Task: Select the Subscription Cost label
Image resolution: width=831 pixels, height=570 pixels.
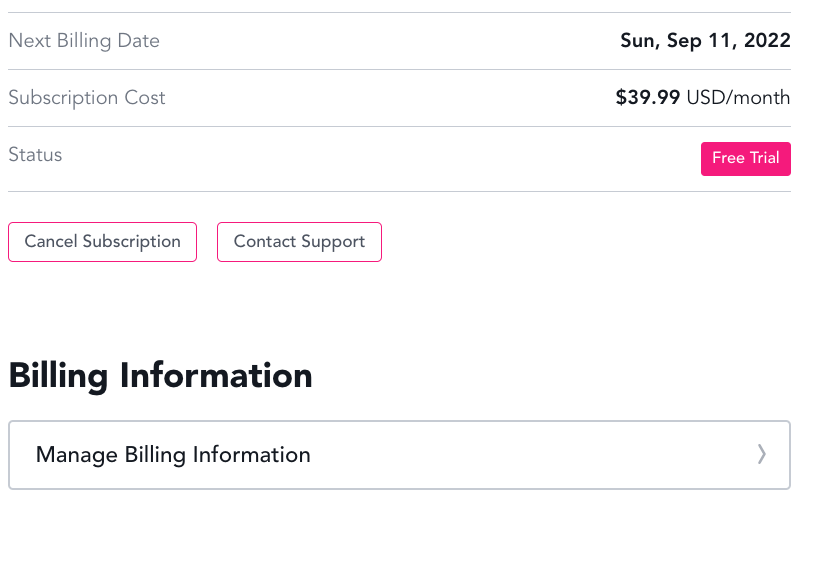Action: tap(87, 98)
